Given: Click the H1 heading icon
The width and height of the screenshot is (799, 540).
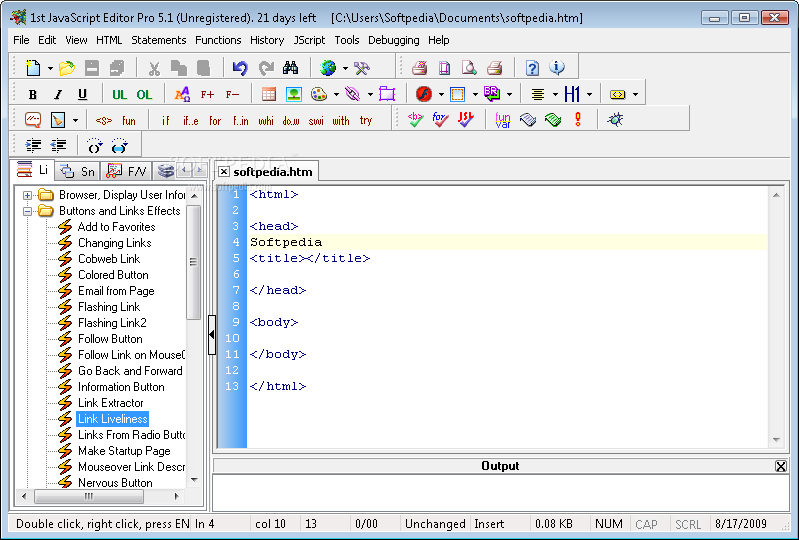Looking at the screenshot, I should tap(572, 94).
